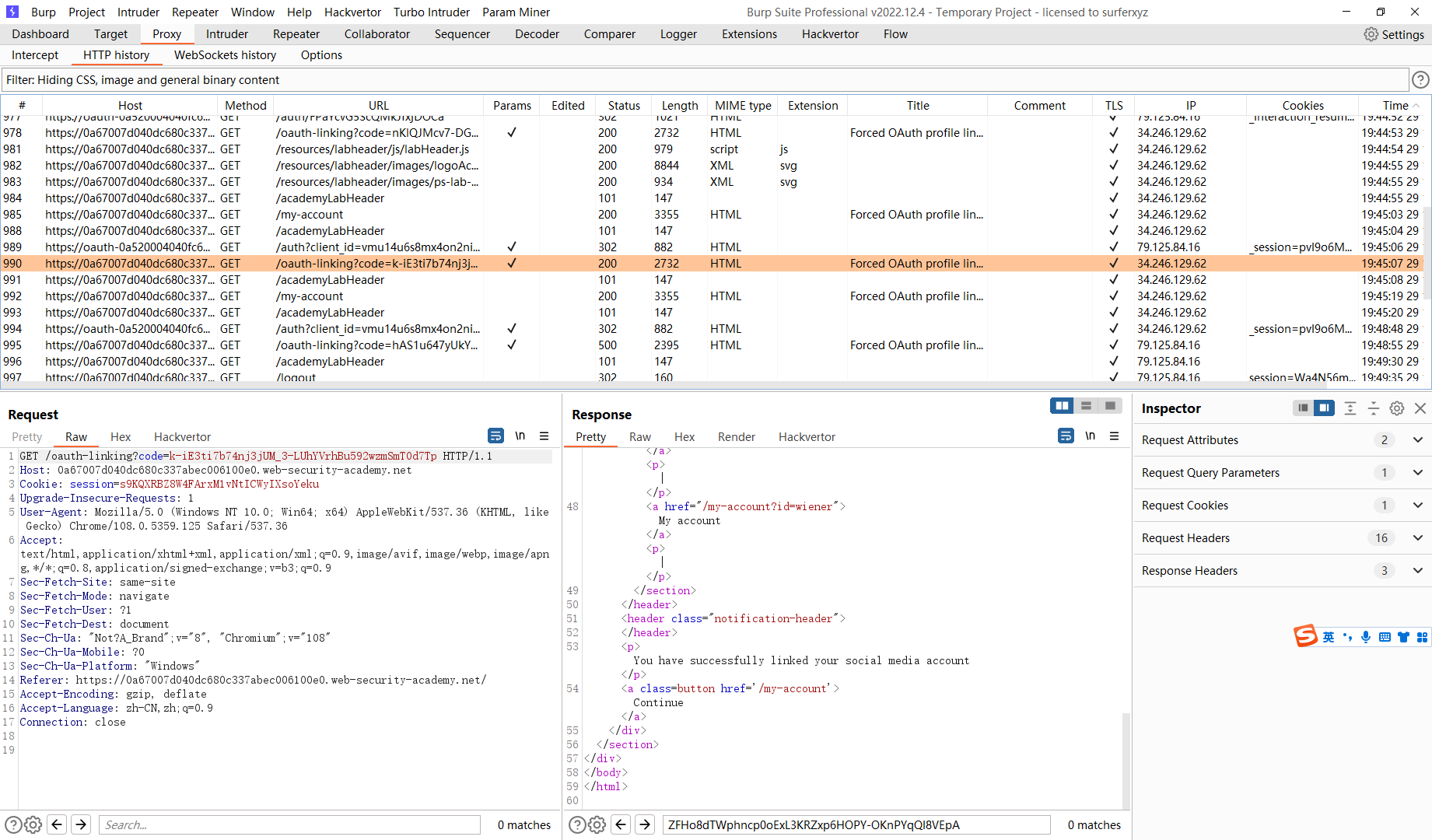Click the forward navigation arrow under Request
This screenshot has height=840, width=1432.
[81, 824]
